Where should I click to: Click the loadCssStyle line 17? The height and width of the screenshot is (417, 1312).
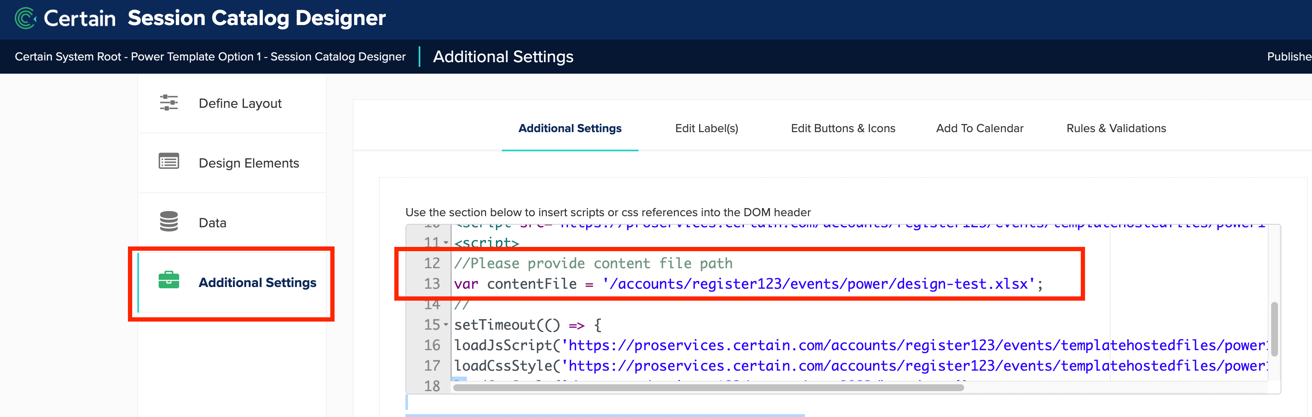pos(860,366)
